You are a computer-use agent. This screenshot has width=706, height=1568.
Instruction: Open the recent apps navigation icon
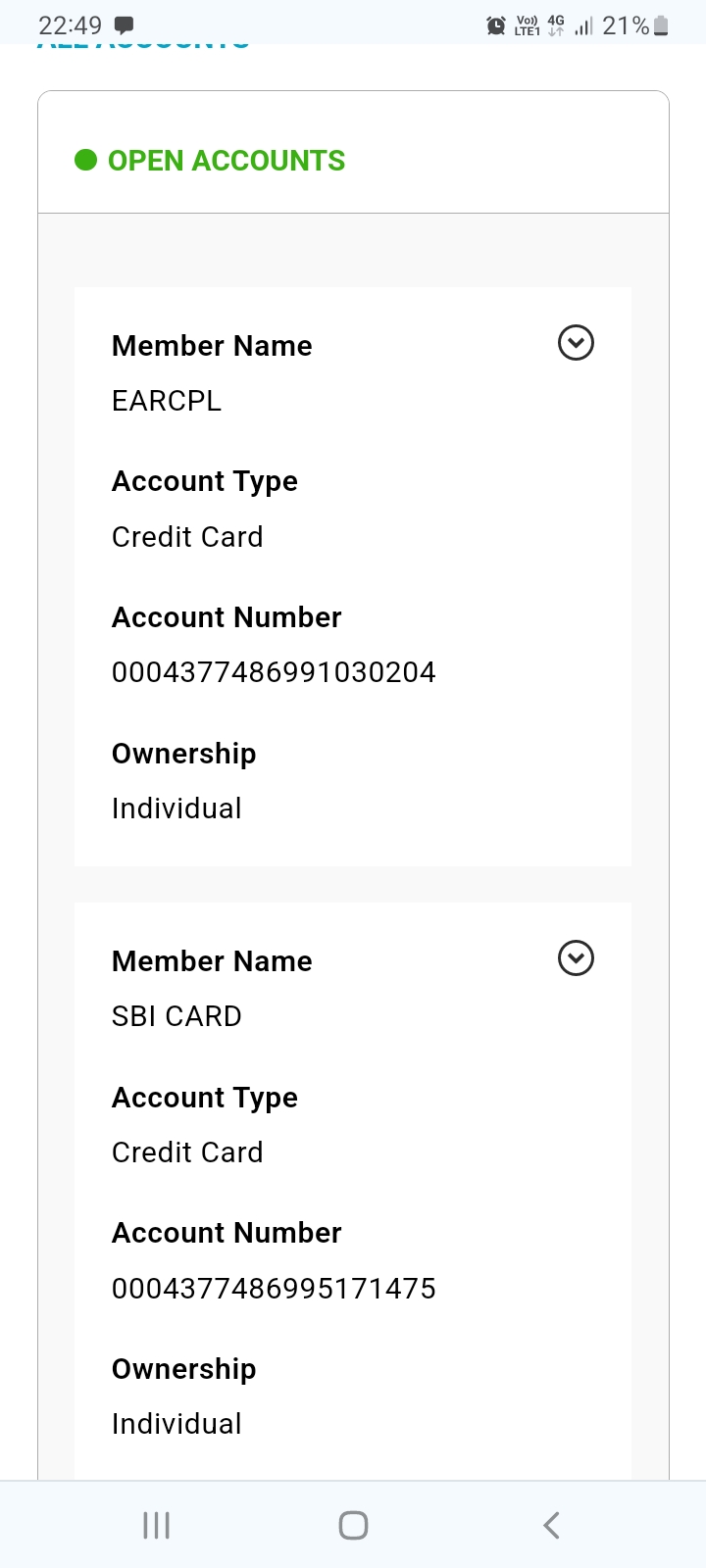(156, 1525)
